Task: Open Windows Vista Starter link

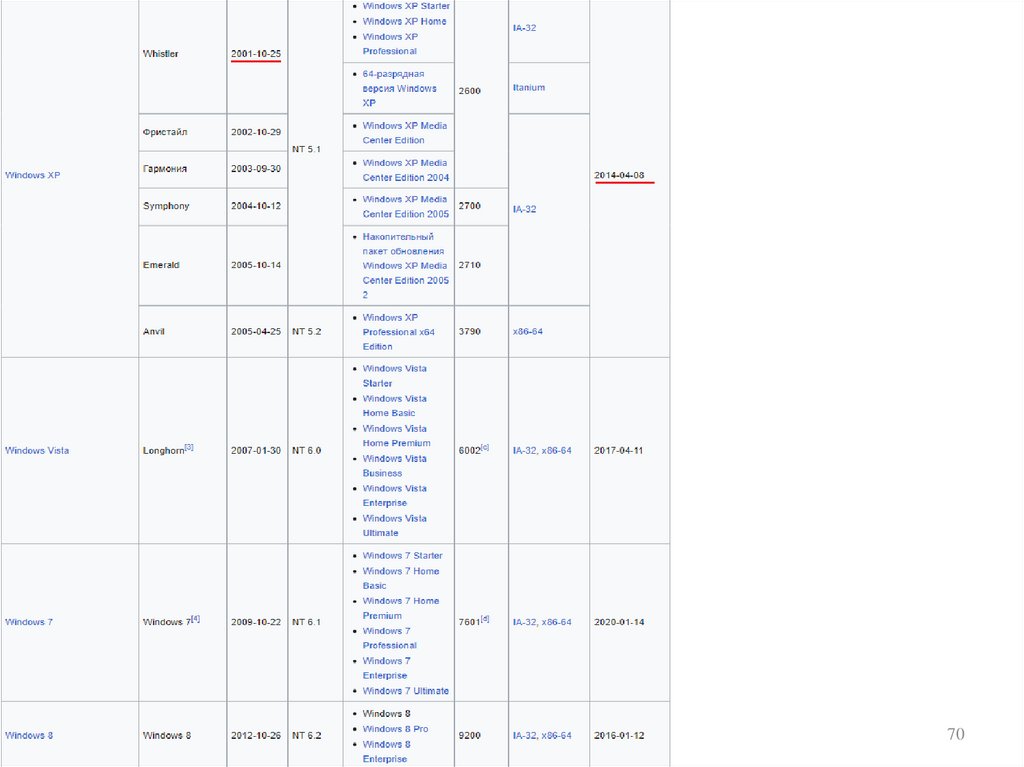Action: (394, 376)
